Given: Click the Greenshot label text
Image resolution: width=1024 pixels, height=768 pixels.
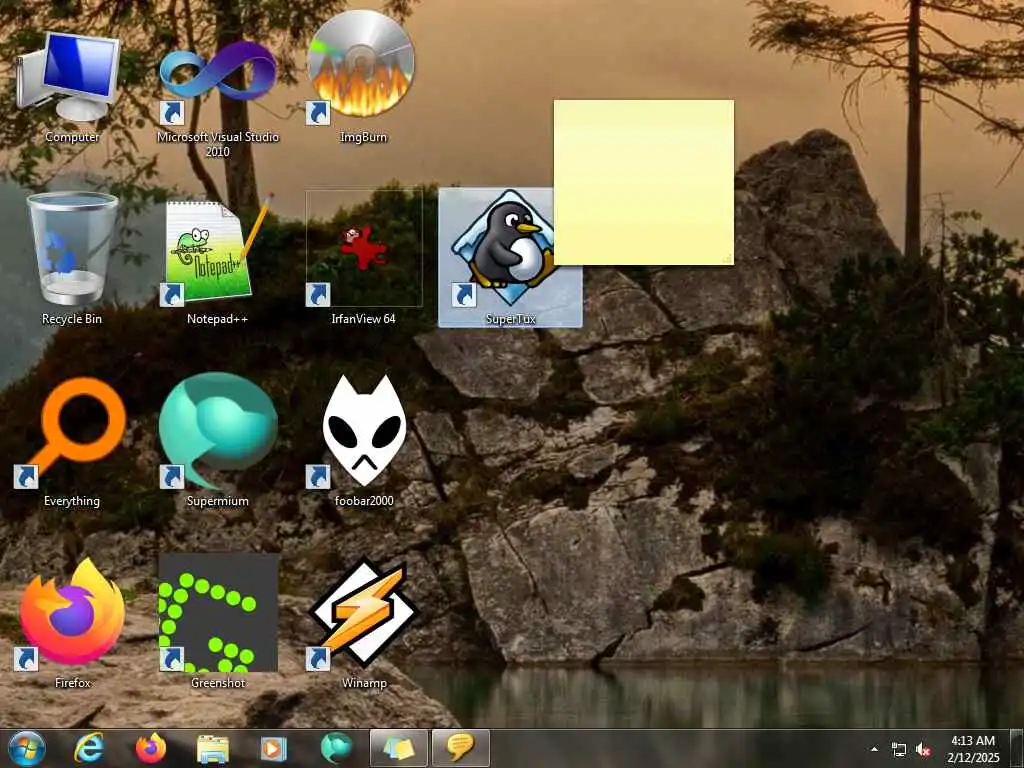Looking at the screenshot, I should click(218, 682).
